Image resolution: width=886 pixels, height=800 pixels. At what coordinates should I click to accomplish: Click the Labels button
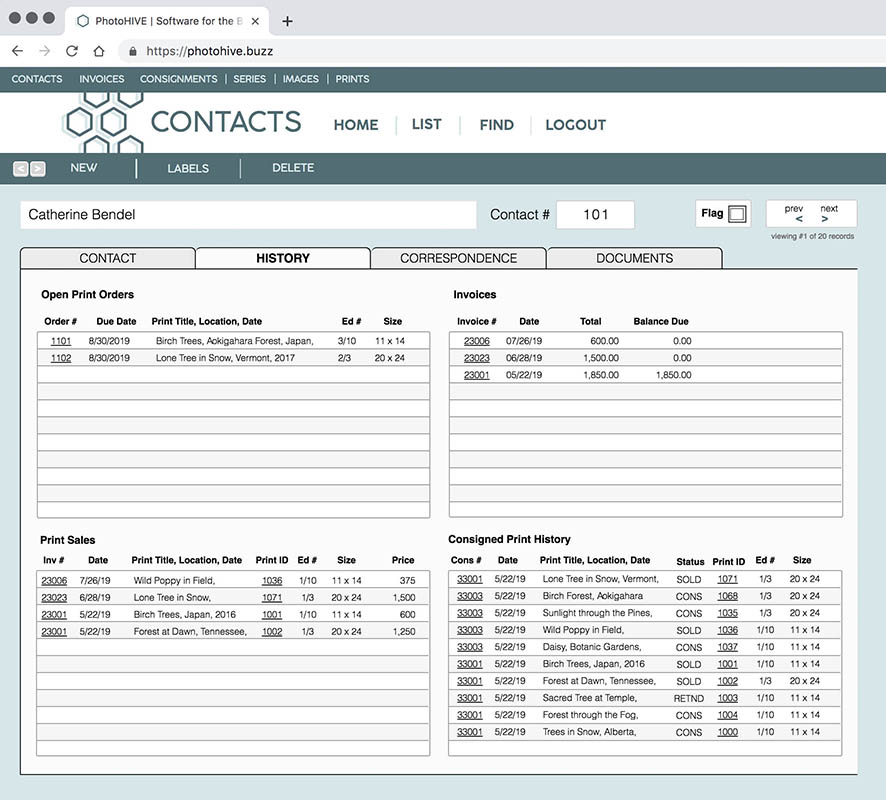pos(188,168)
